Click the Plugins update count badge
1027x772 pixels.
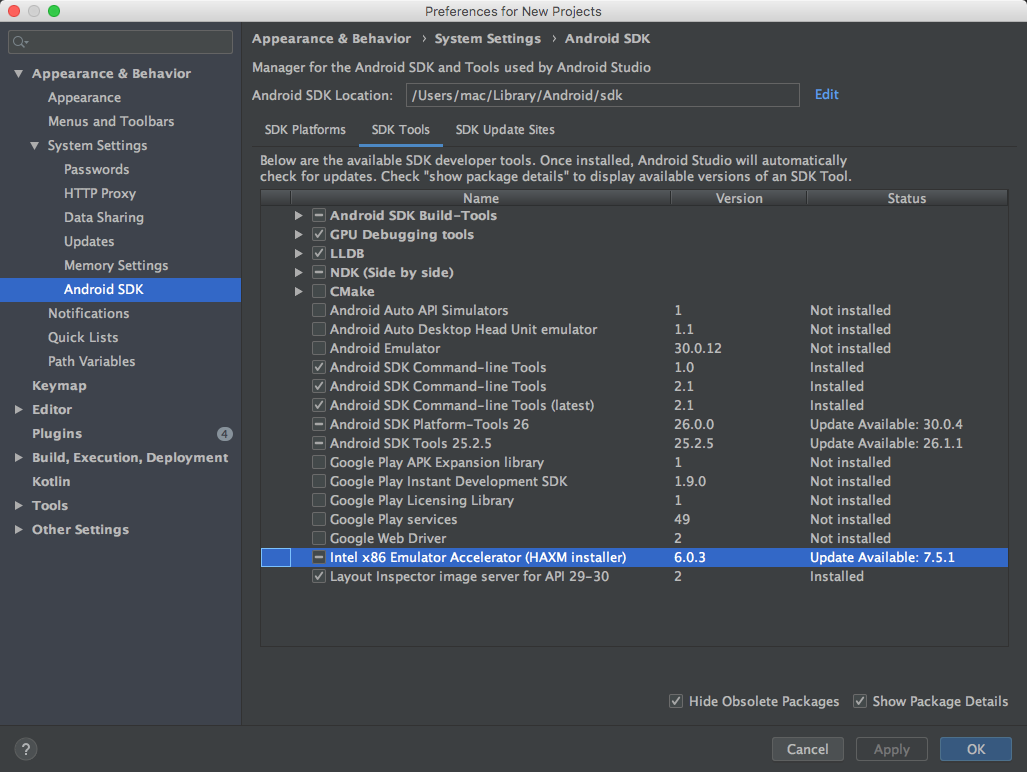[x=224, y=433]
